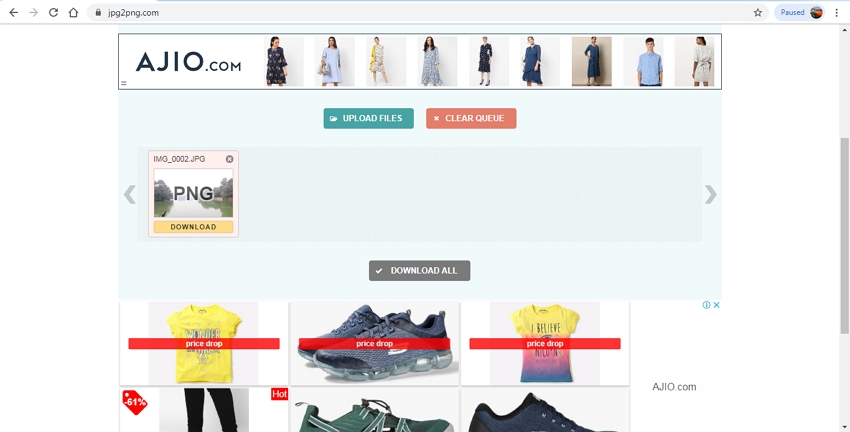Click the IMG_0002 PNG thumbnail preview
This screenshot has width=850, height=432.
tap(193, 193)
